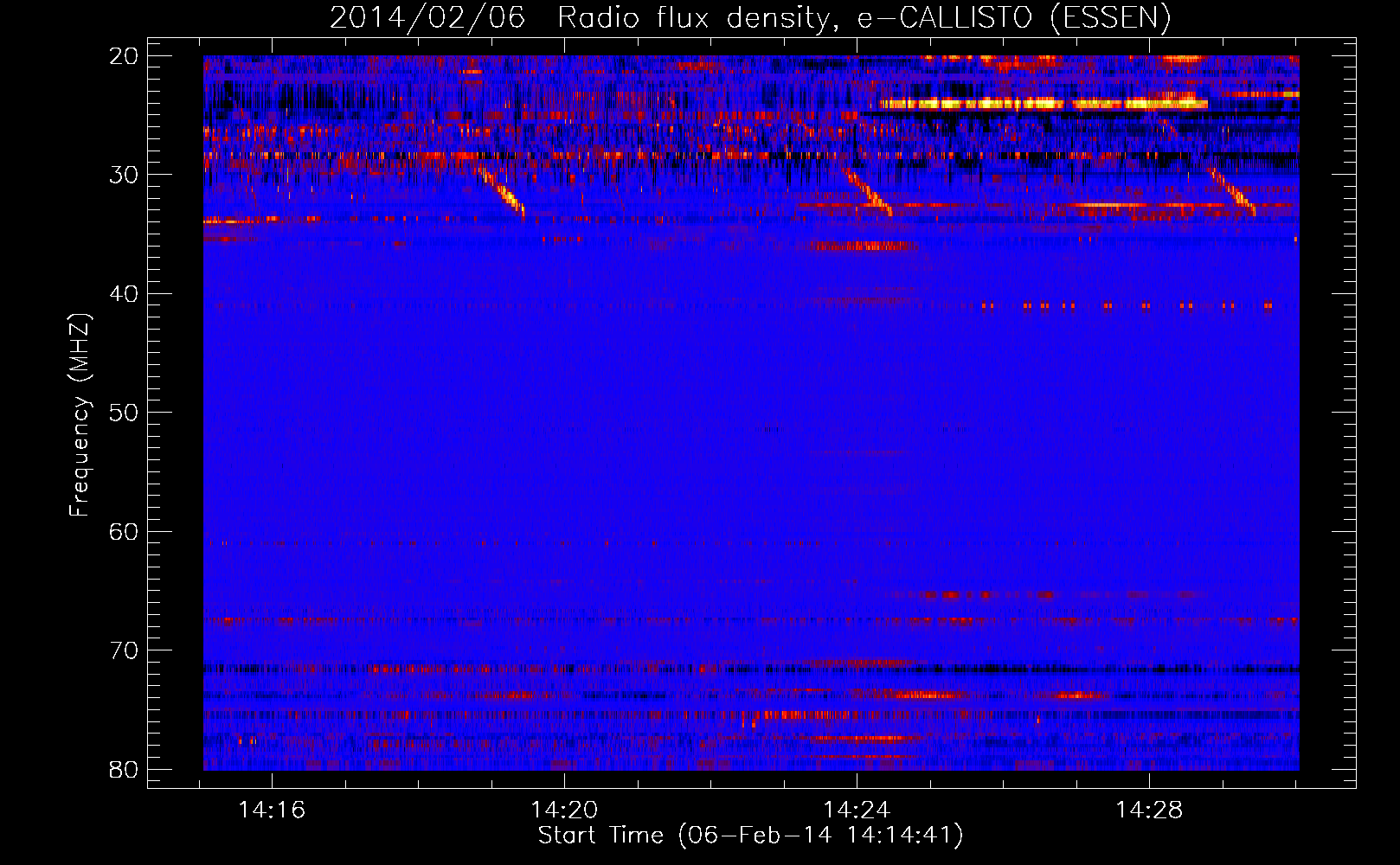Click the 'Start Time (06-Feb-14 14:14:41)' label
The width and height of the screenshot is (1400, 865).
[x=750, y=836]
